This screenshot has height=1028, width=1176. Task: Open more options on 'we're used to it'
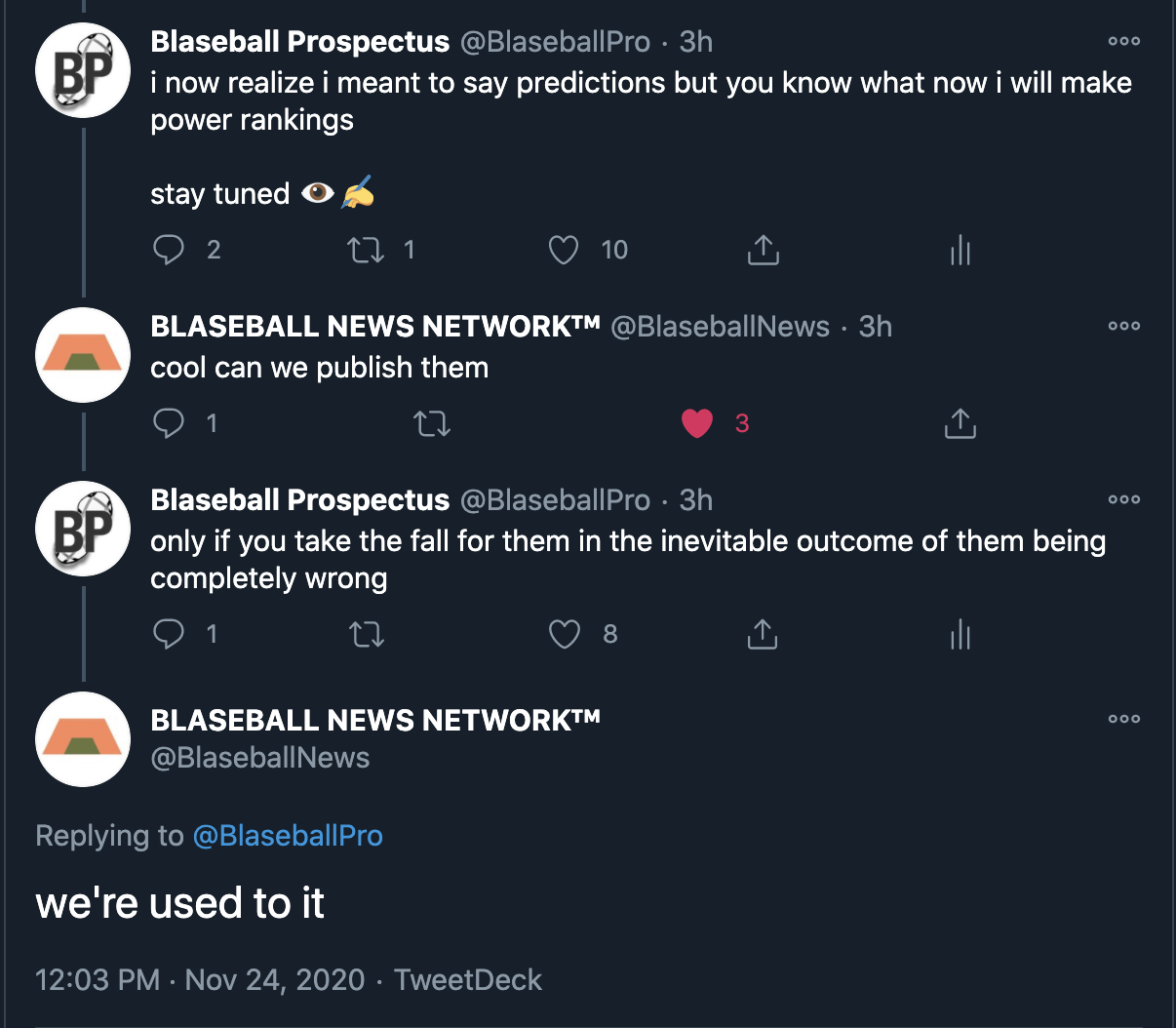1123,720
